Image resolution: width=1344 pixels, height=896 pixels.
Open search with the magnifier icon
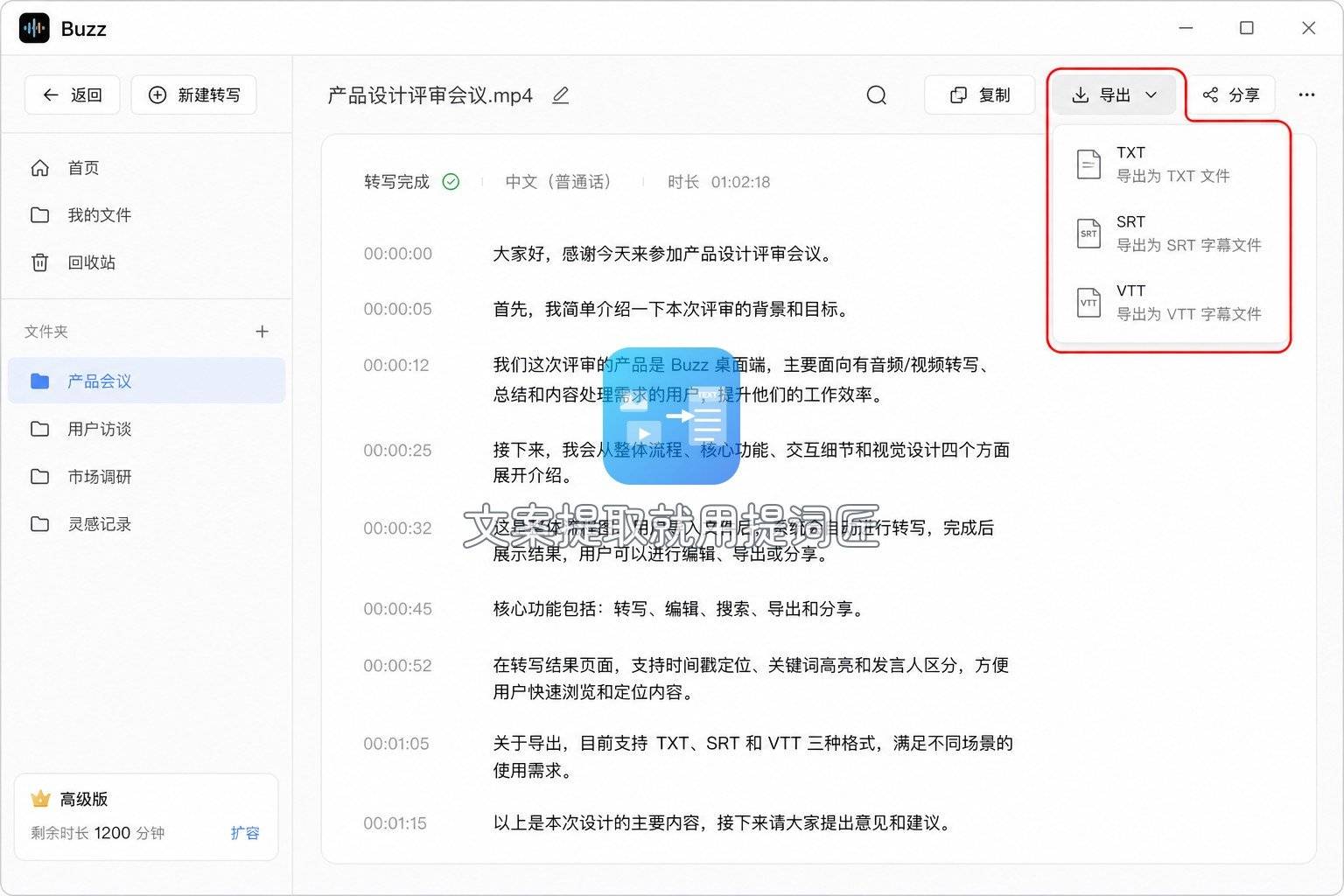(x=876, y=95)
